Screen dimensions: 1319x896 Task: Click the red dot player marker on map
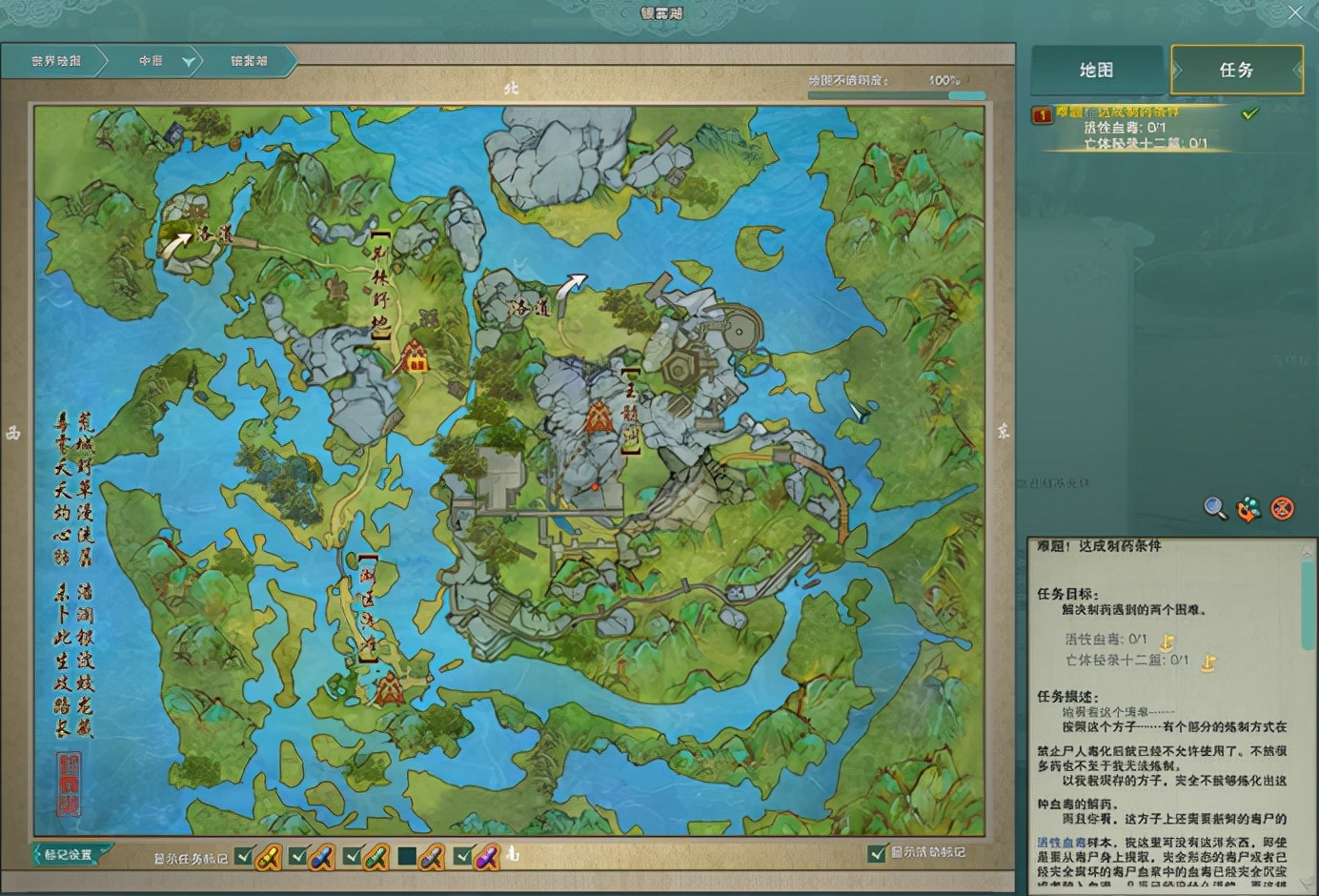coord(596,486)
